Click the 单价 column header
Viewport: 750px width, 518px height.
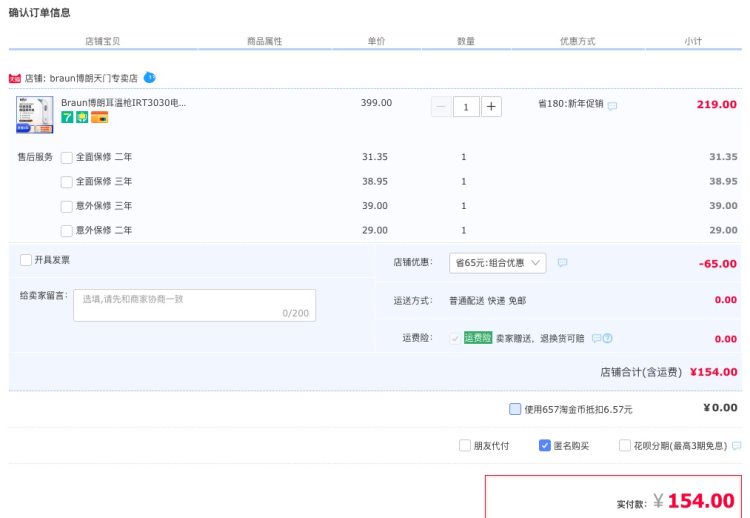(x=376, y=41)
